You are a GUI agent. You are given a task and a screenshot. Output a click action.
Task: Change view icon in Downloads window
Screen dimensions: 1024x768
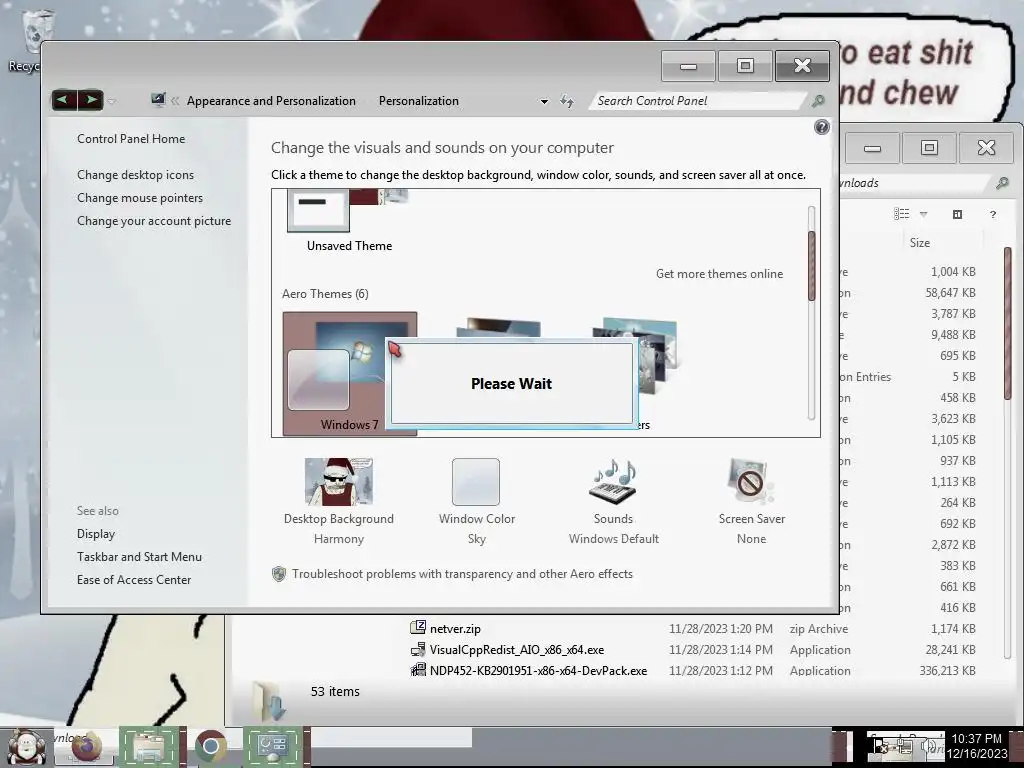902,214
